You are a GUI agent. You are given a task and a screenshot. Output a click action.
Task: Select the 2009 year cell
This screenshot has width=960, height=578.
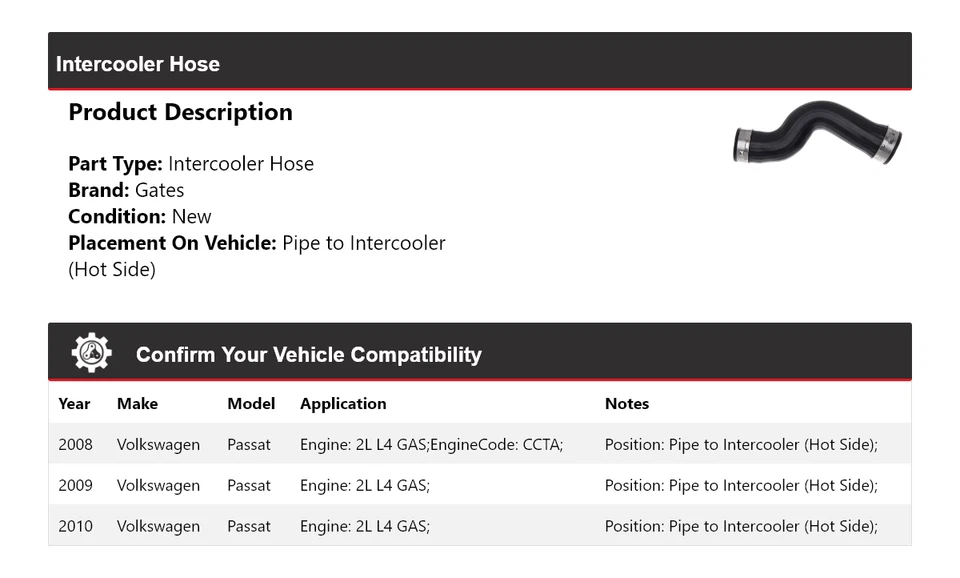pyautogui.click(x=75, y=485)
